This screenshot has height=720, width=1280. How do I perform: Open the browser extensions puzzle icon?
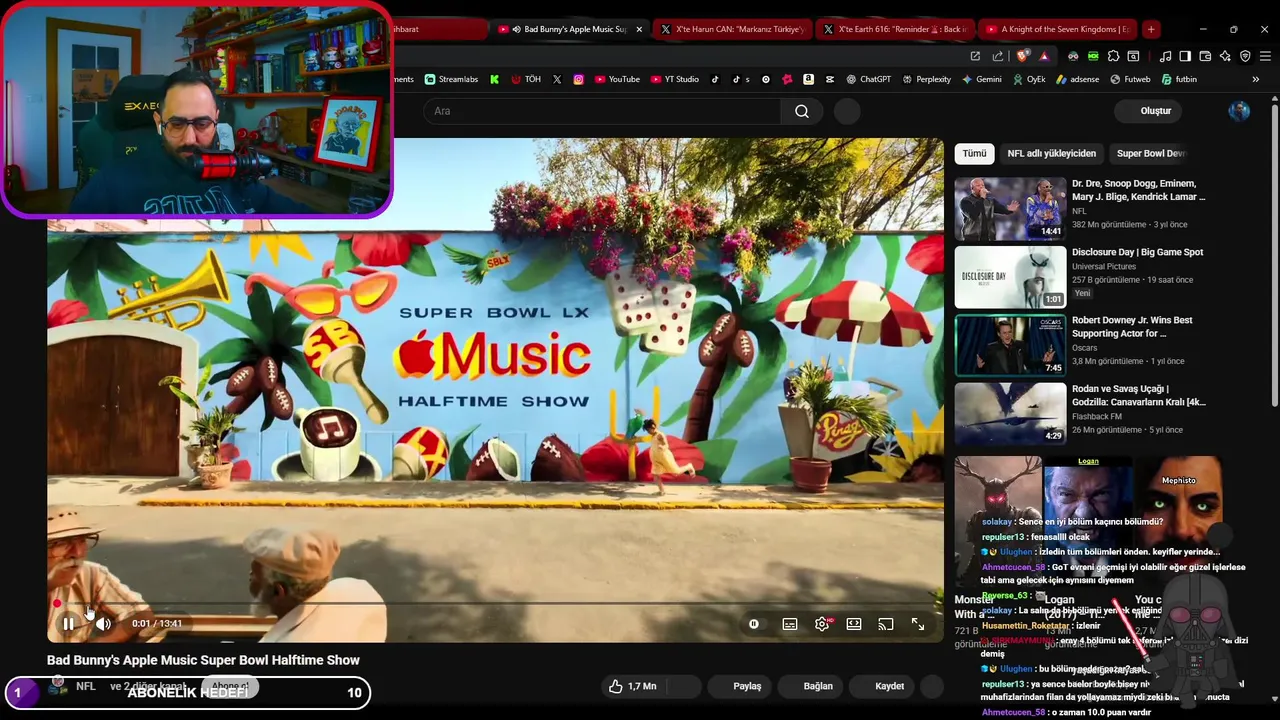(x=1113, y=57)
